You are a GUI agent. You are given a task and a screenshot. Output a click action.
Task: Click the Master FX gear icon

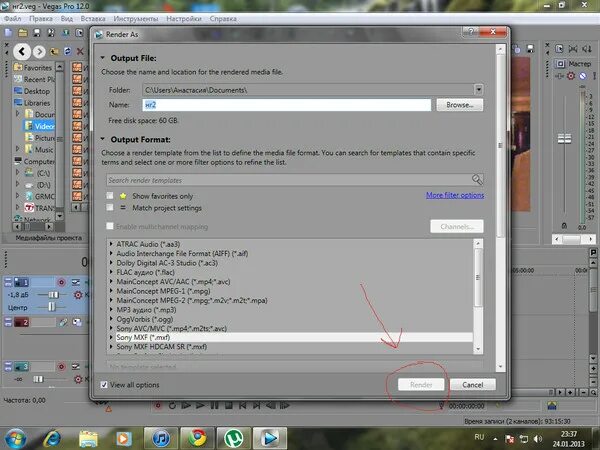click(x=571, y=75)
